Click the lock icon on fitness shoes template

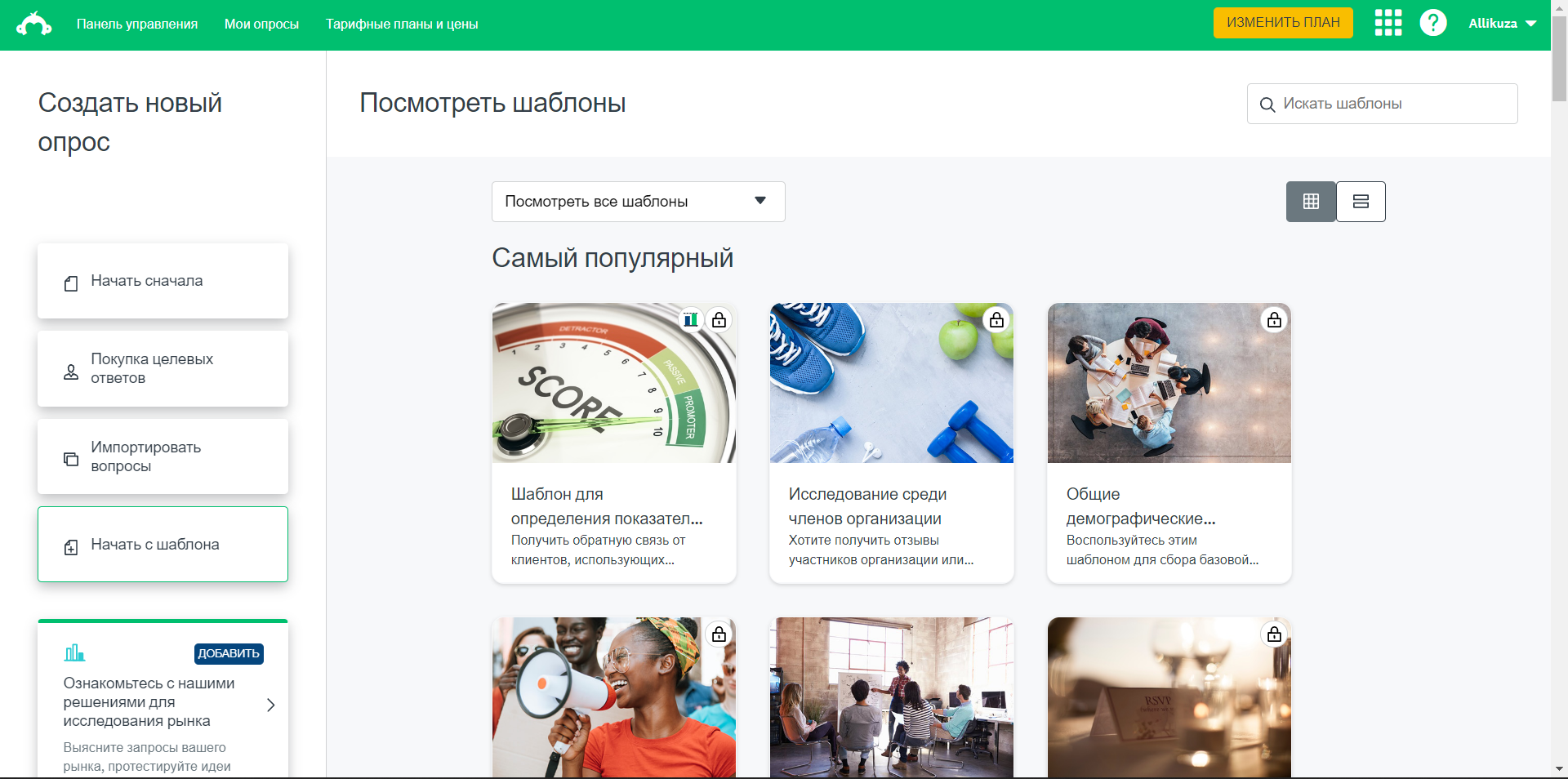pyautogui.click(x=996, y=320)
